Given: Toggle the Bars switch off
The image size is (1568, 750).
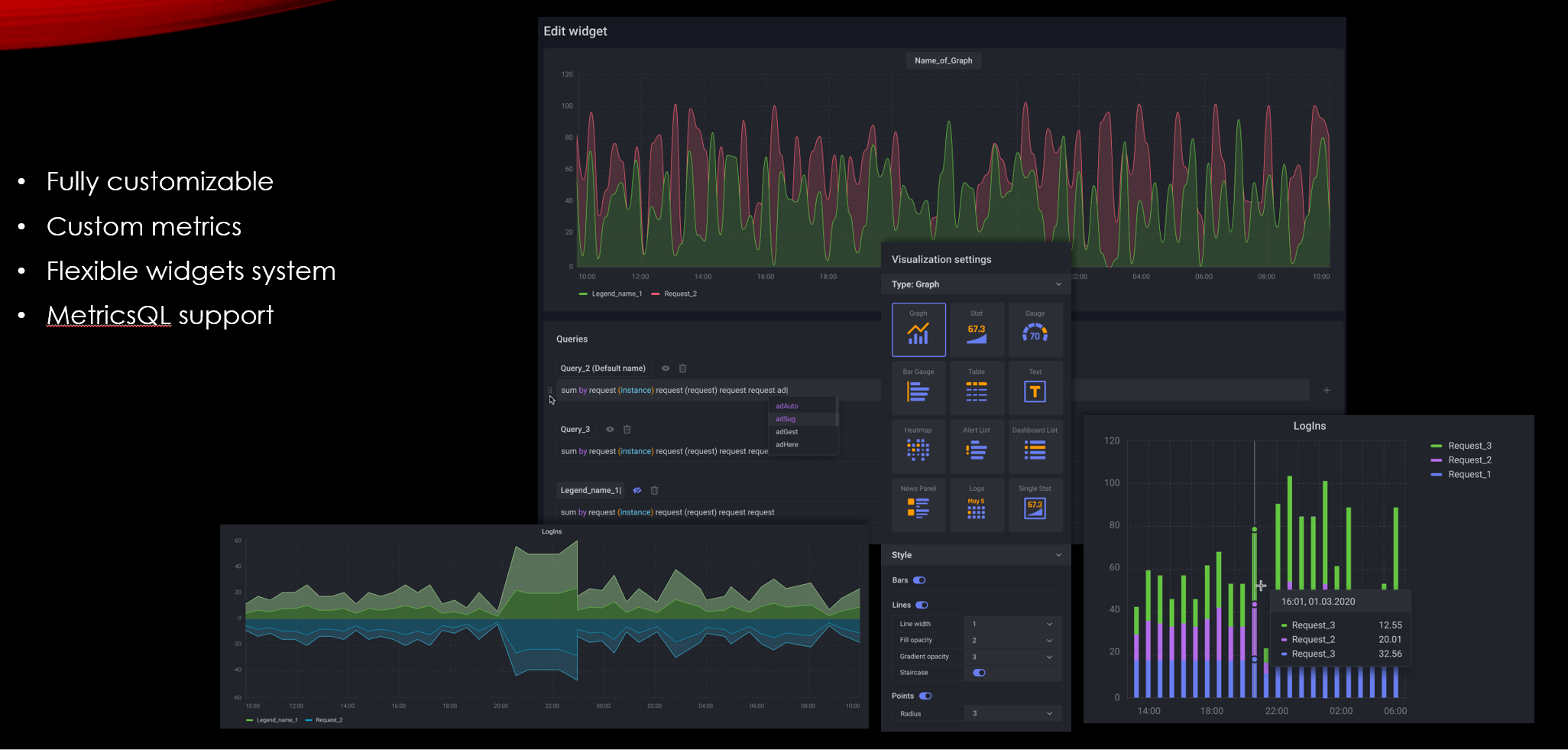Looking at the screenshot, I should (919, 580).
